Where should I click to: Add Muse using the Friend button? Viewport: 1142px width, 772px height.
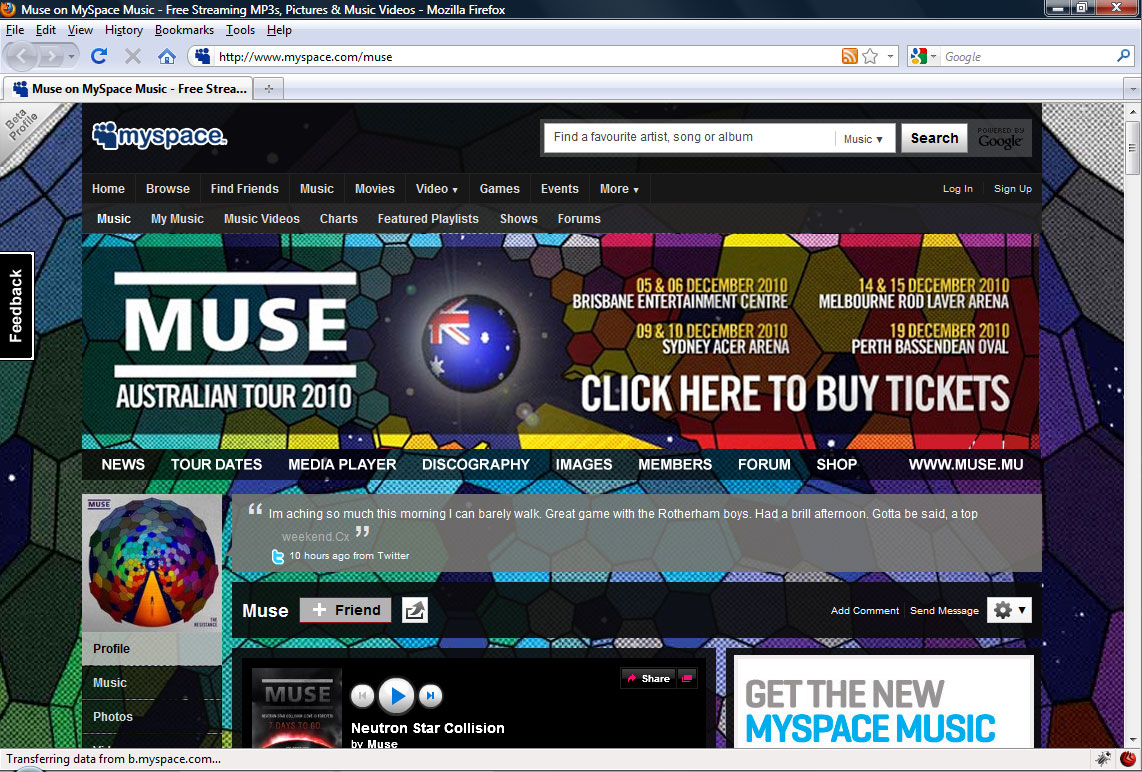(x=345, y=610)
